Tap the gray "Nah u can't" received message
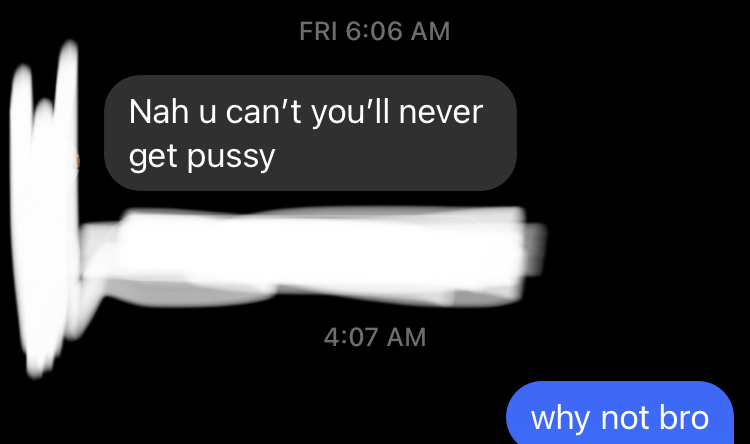 tap(310, 133)
